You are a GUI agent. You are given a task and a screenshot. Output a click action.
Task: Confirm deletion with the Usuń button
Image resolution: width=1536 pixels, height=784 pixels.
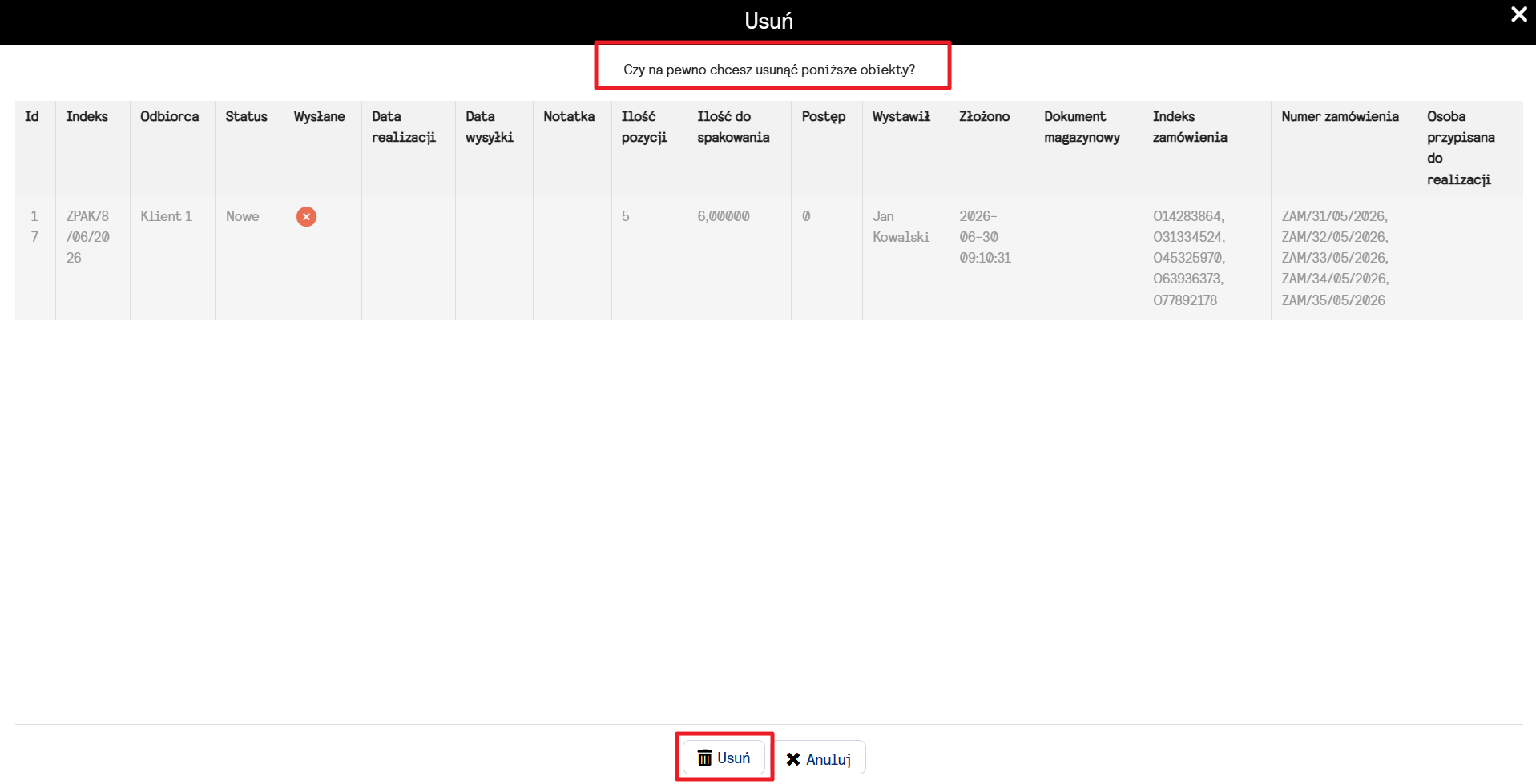[x=724, y=758]
